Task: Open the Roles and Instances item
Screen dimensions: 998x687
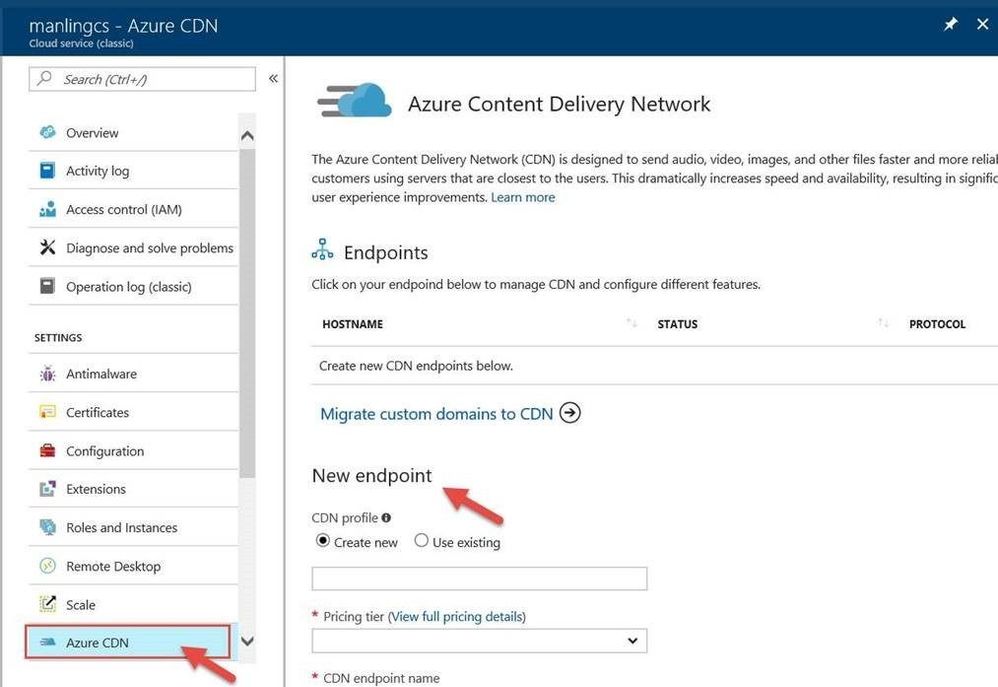Action: [x=133, y=527]
